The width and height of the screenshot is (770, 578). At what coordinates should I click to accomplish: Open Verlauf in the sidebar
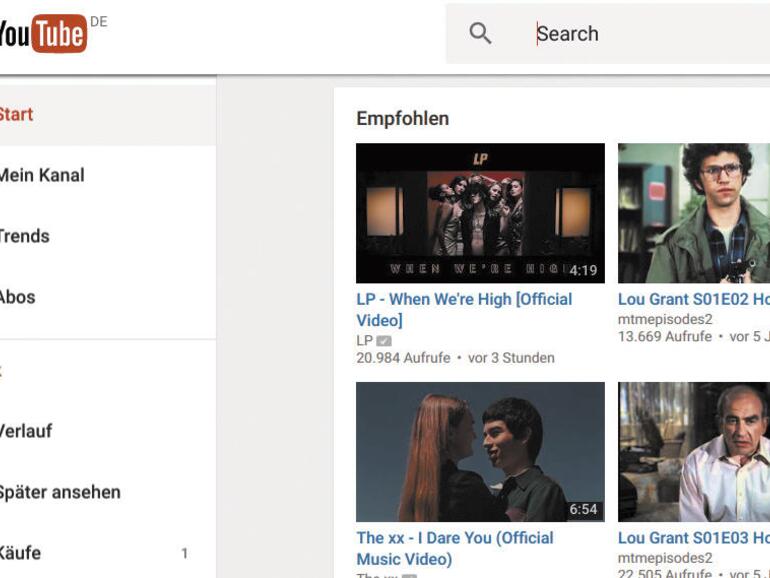click(x=108, y=431)
